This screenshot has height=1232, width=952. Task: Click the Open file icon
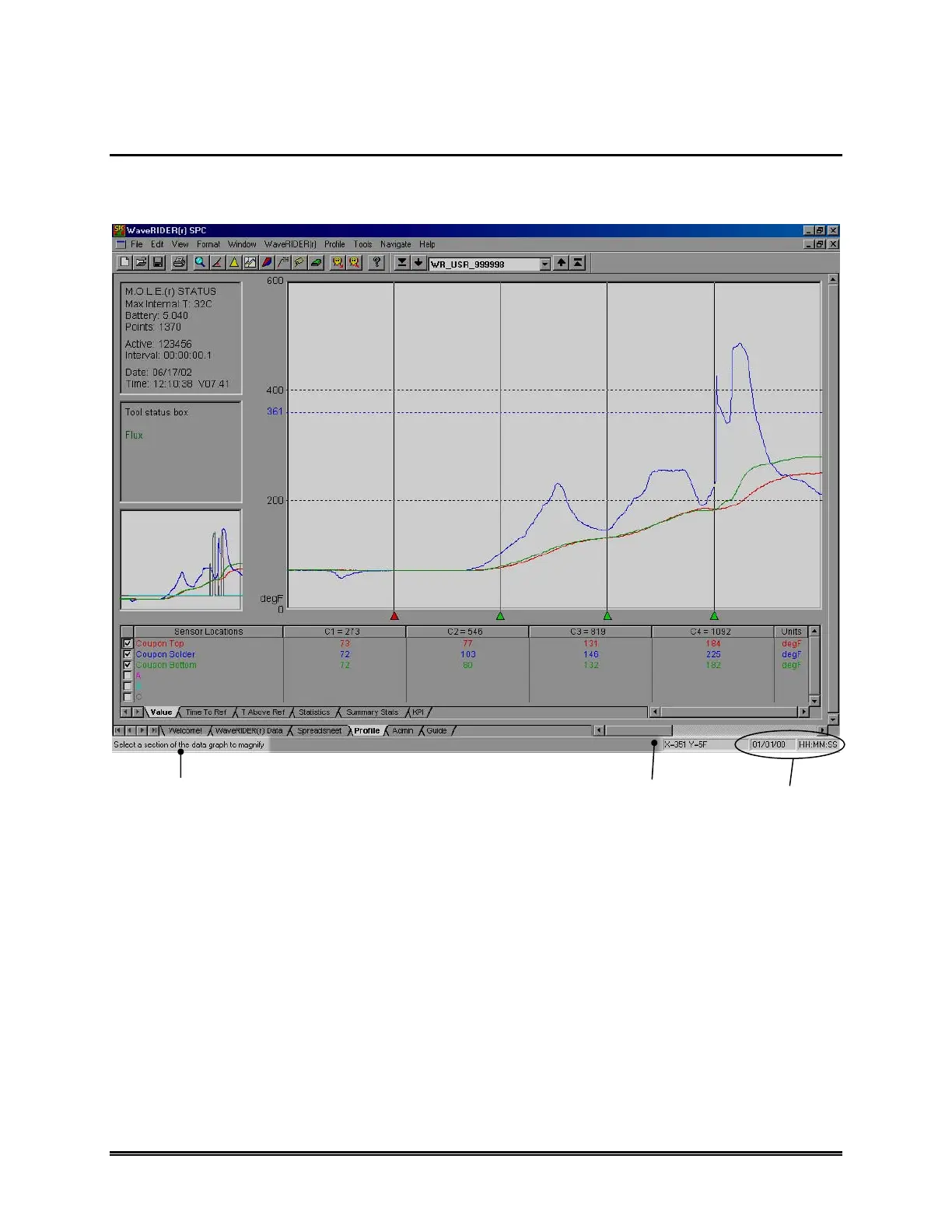click(x=141, y=263)
